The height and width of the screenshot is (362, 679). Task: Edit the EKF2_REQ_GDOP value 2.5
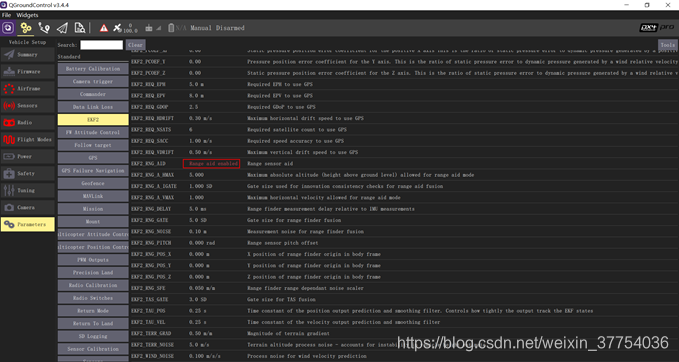[x=193, y=107]
